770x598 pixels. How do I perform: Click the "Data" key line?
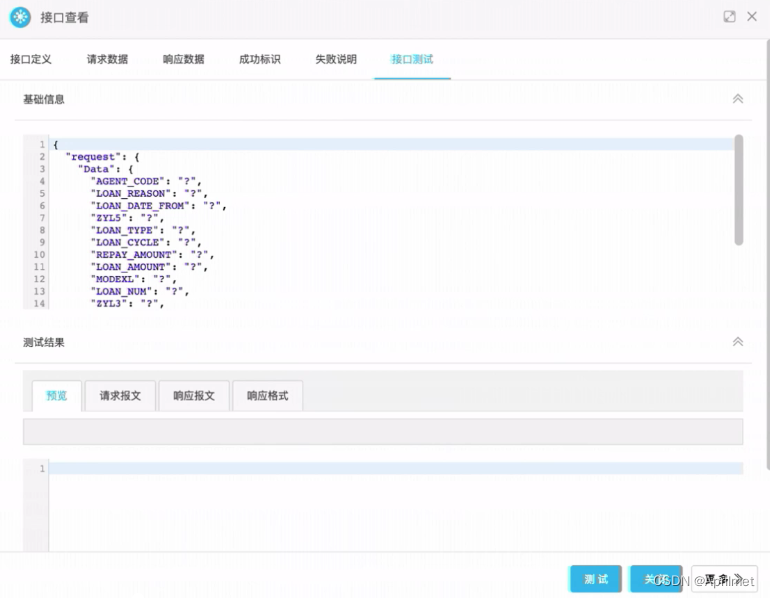(106, 169)
